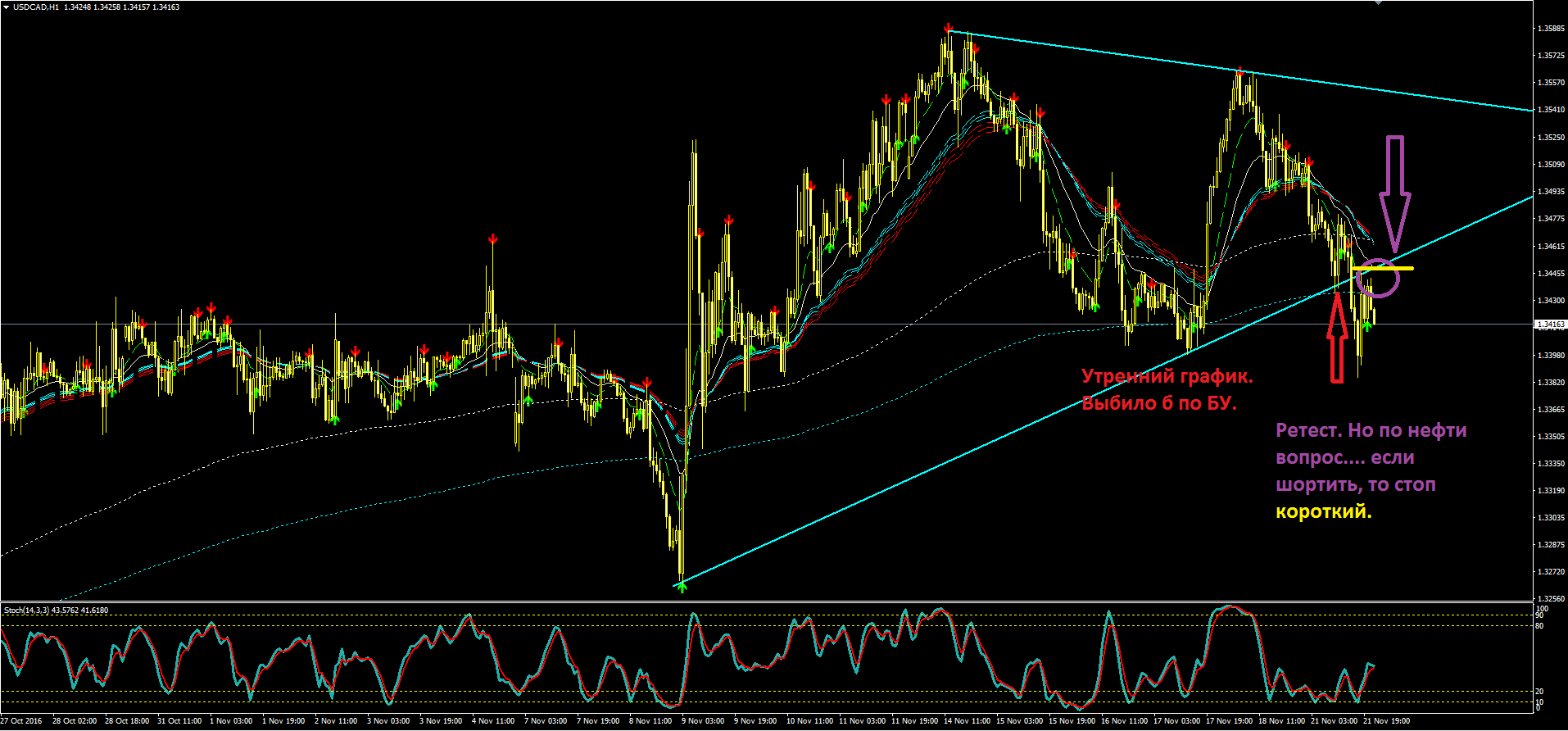This screenshot has height=731, width=1568.
Task: Click price scale value 1.33665
Action: [x=1550, y=410]
